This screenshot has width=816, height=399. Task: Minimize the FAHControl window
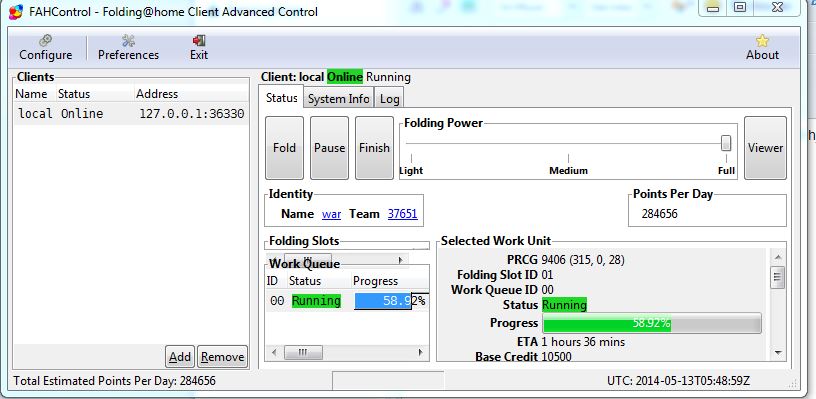(x=713, y=7)
